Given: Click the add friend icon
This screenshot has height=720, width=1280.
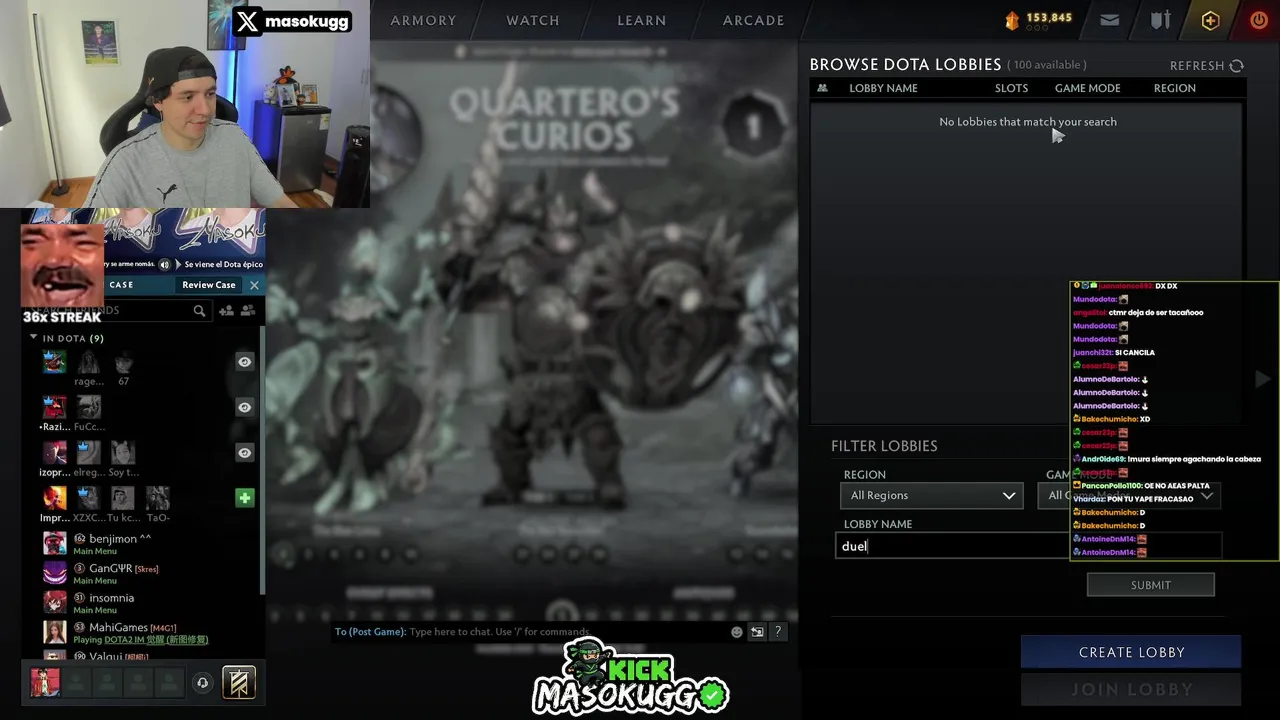Looking at the screenshot, I should click(x=226, y=311).
